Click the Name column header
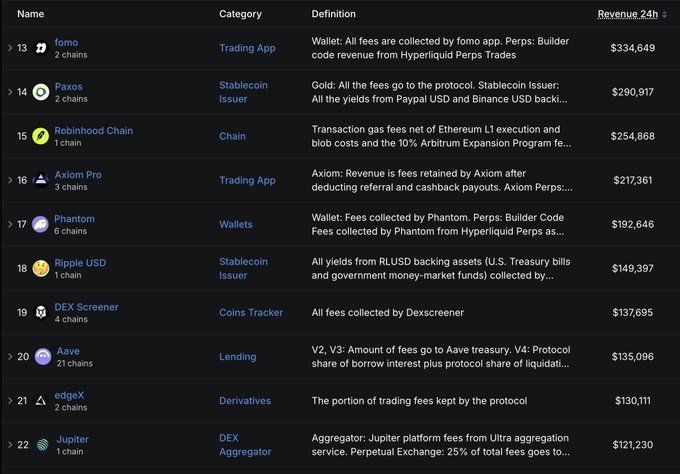This screenshot has height=474, width=680. pos(30,14)
